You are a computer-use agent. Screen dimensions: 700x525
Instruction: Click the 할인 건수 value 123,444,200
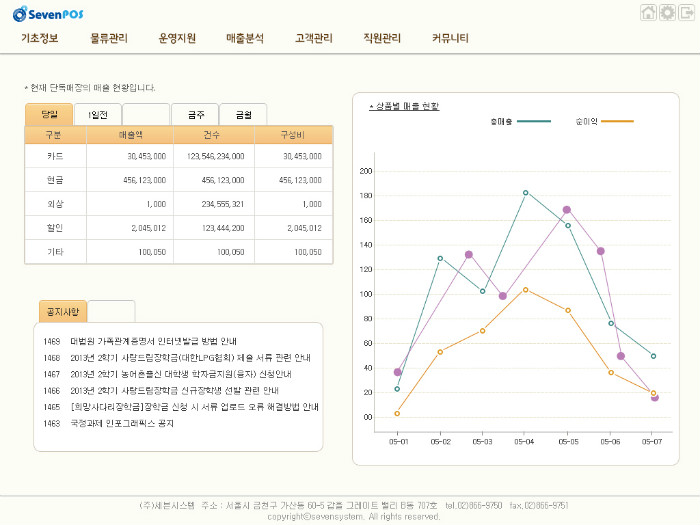pyautogui.click(x=223, y=228)
